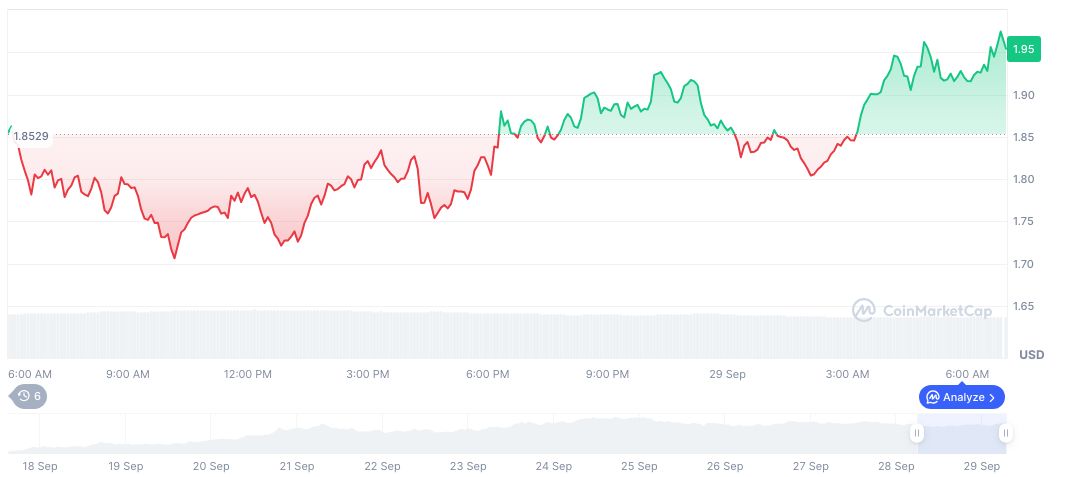Screen dimensions: 1072x477
Task: Click the 1.8529 opening price label
Action: point(31,135)
